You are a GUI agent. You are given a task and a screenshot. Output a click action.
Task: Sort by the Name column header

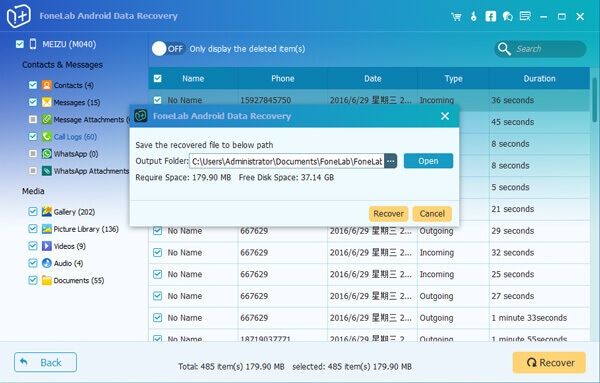[x=193, y=78]
